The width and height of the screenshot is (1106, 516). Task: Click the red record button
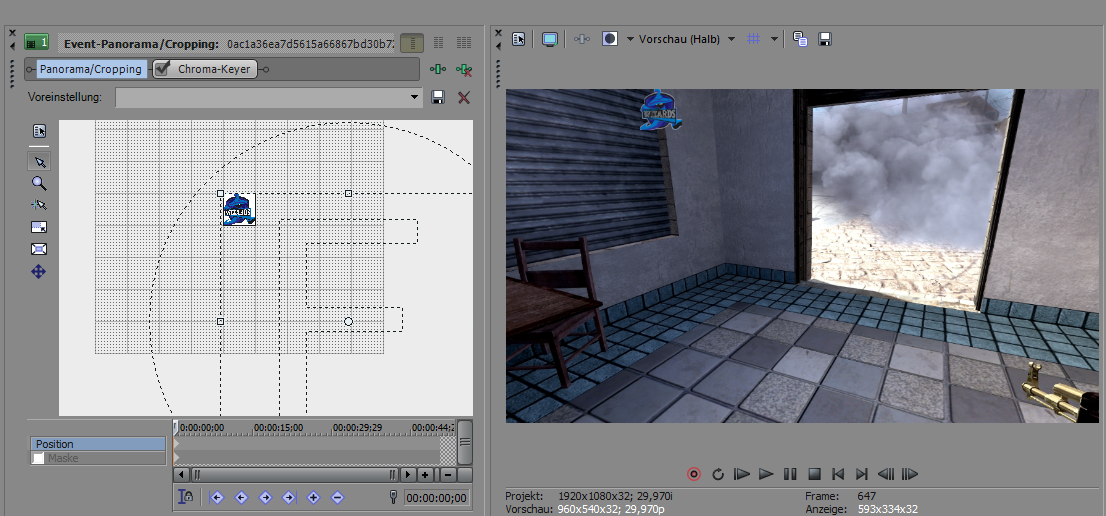coord(694,474)
